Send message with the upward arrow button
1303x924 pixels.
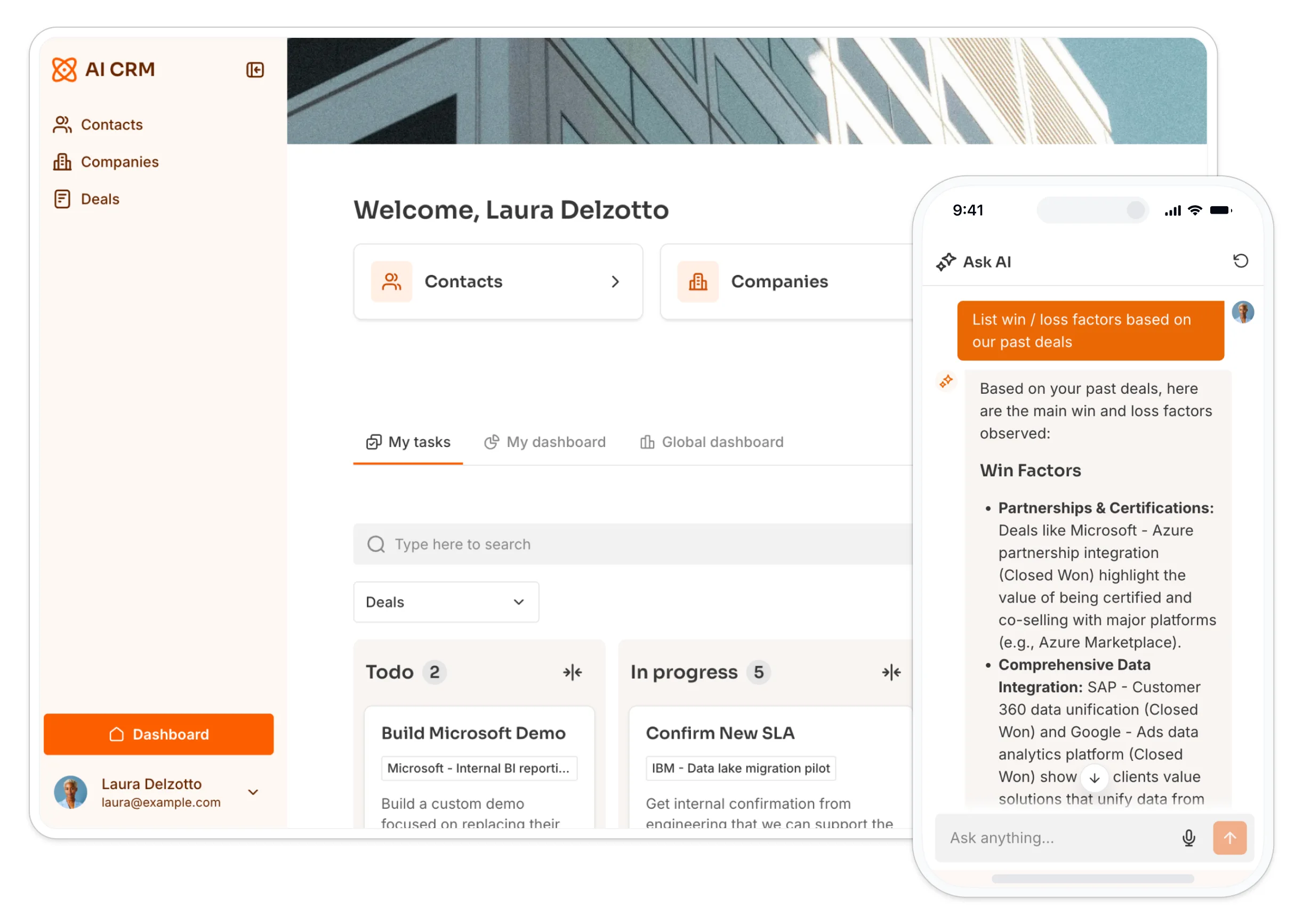[1229, 838]
